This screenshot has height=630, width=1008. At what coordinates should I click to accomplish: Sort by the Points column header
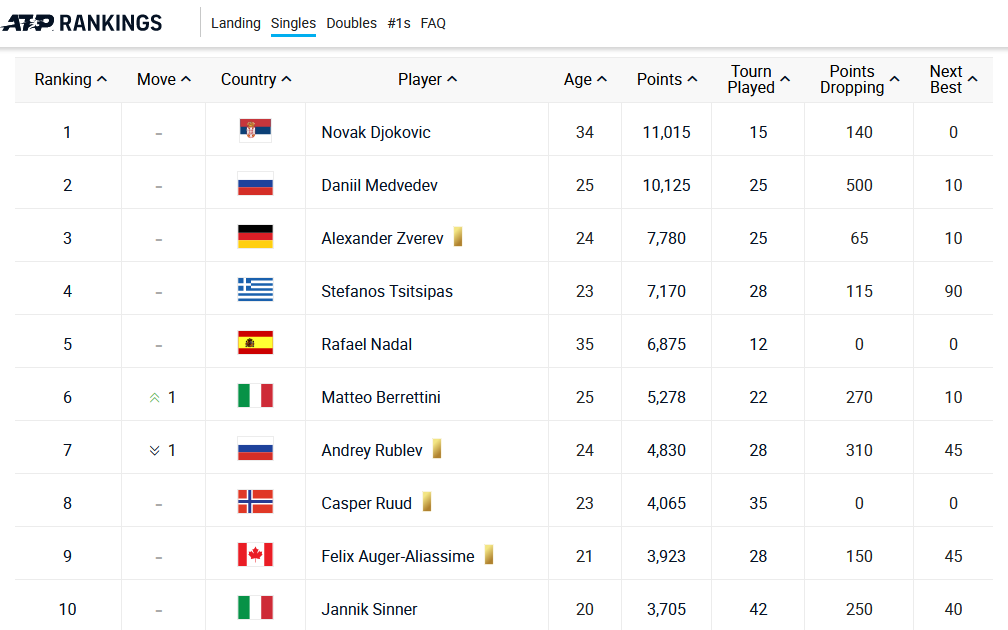[x=667, y=79]
